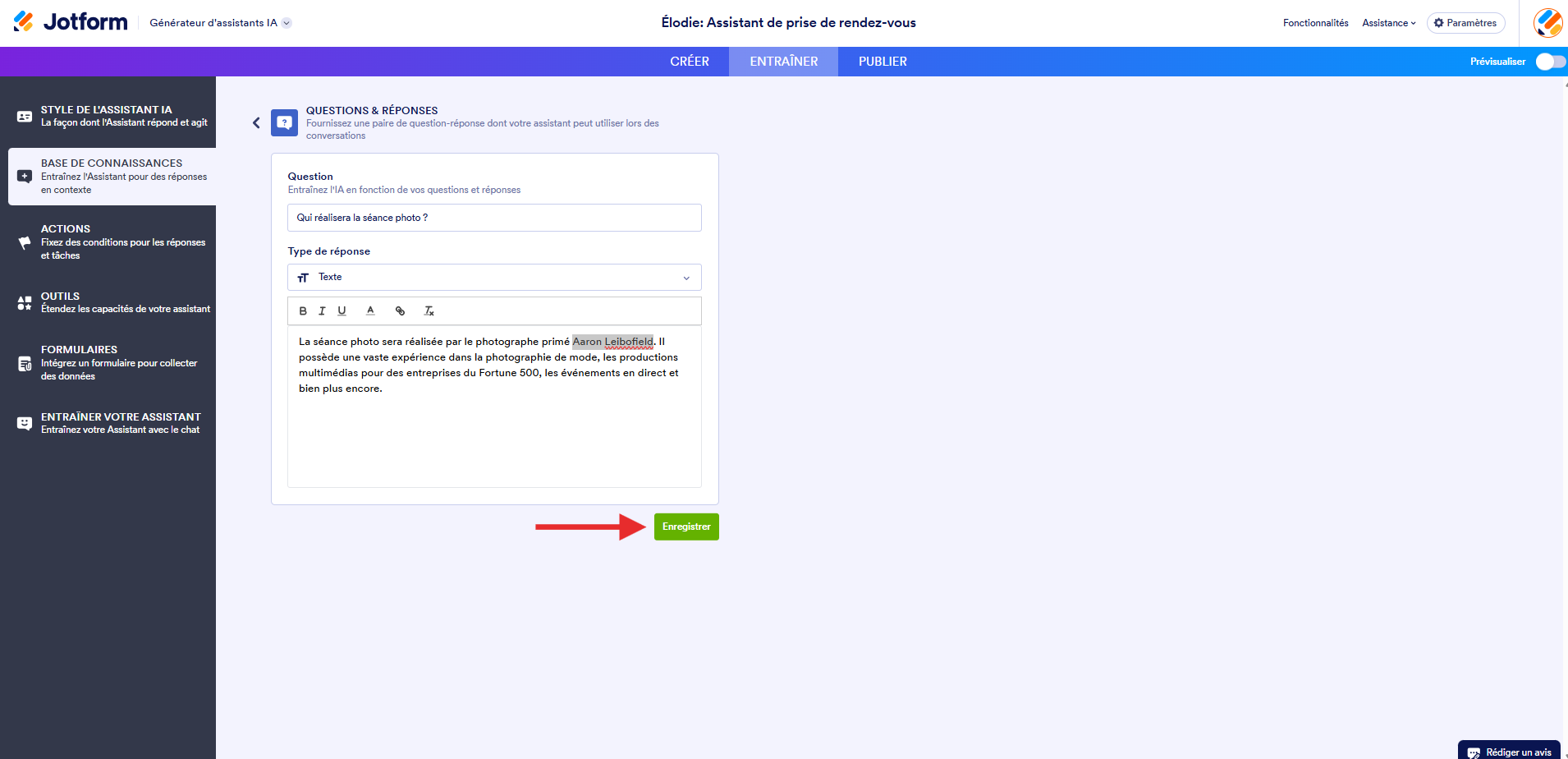
Task: Go back with the left chevron
Action: (256, 122)
